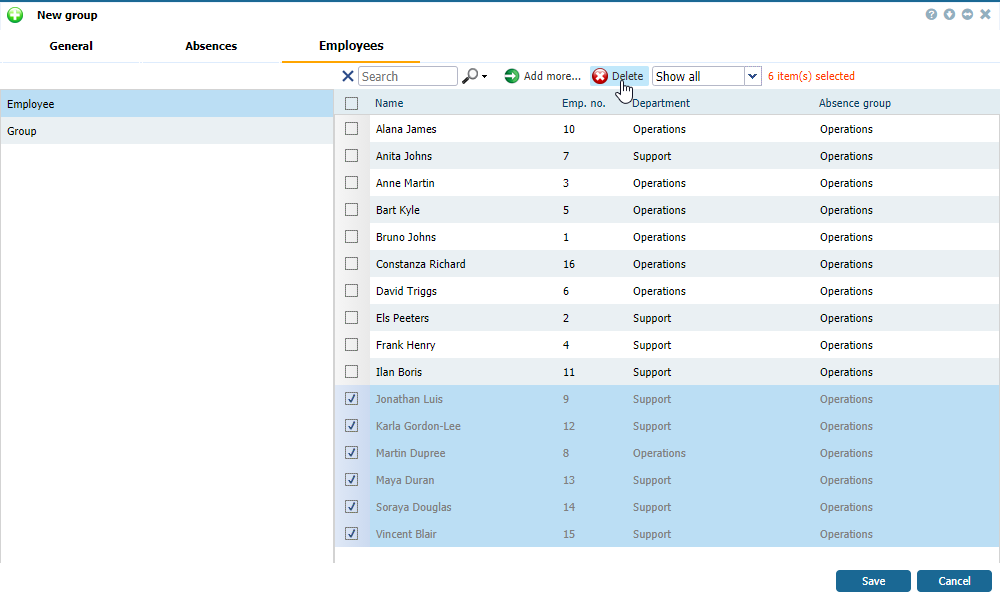1000x600 pixels.
Task: Click the down arrow window icon
Action: pyautogui.click(x=949, y=15)
